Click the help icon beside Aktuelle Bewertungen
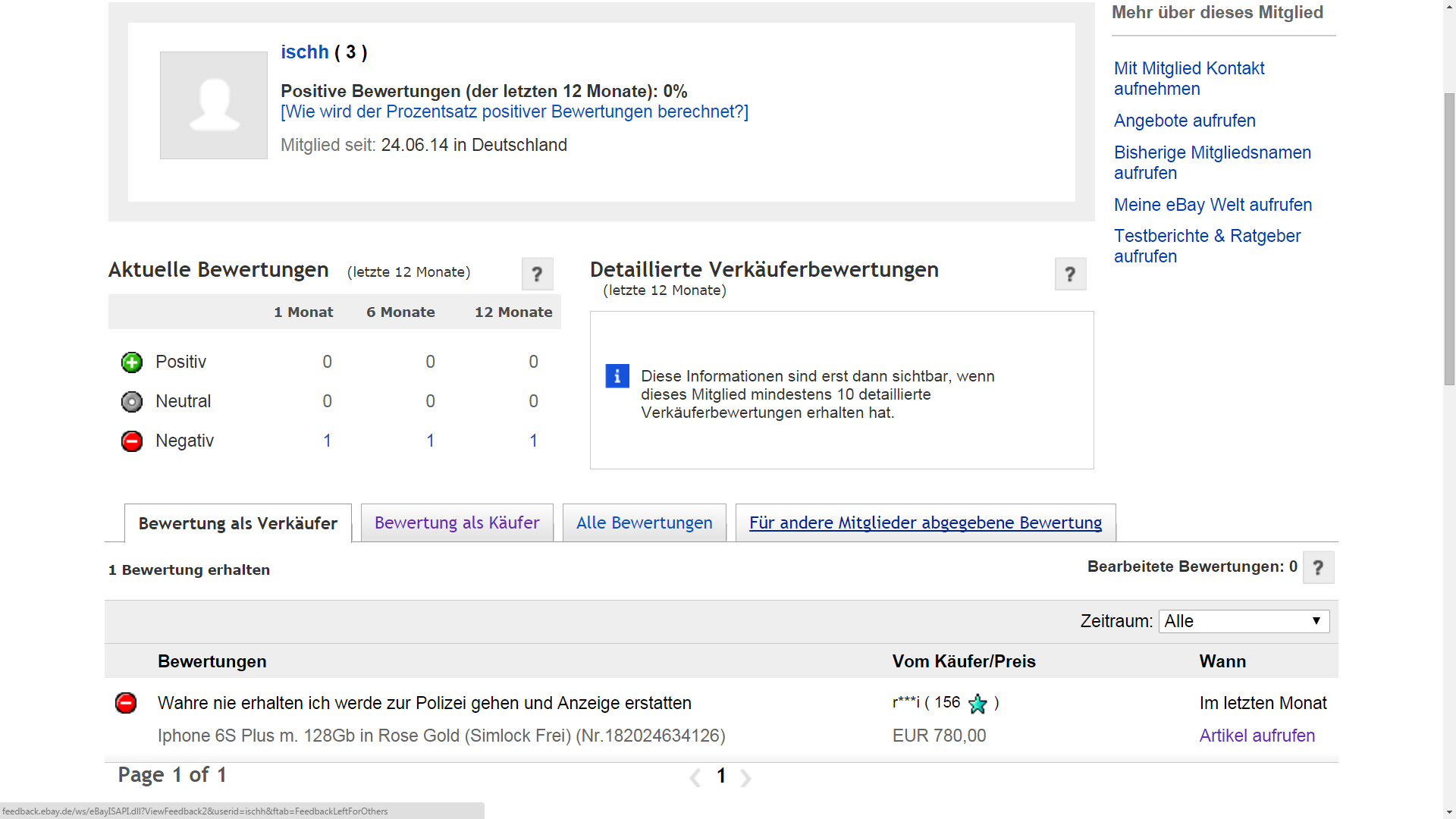 pyautogui.click(x=537, y=274)
